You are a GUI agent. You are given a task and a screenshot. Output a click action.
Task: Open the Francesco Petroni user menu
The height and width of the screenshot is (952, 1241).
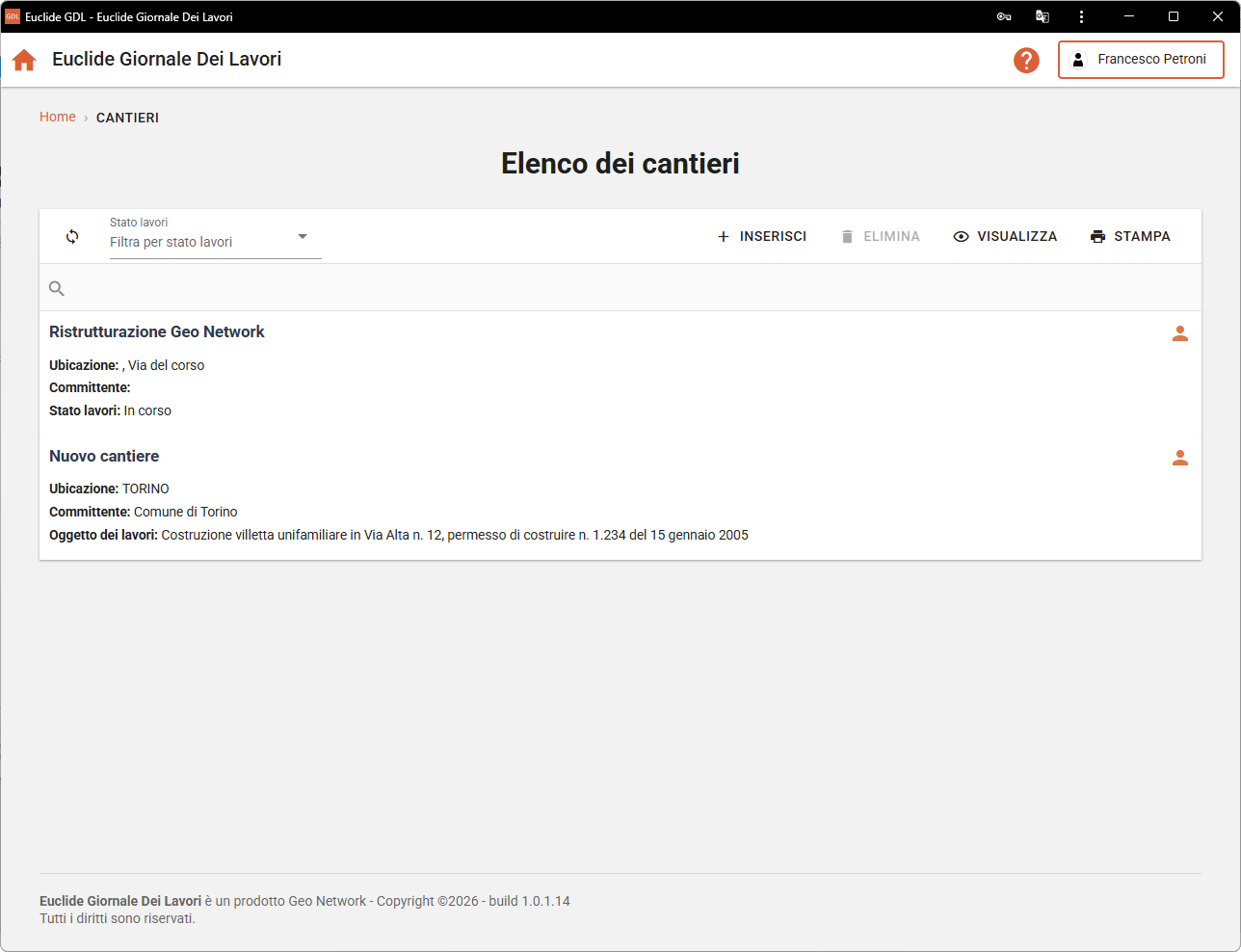[x=1141, y=60]
